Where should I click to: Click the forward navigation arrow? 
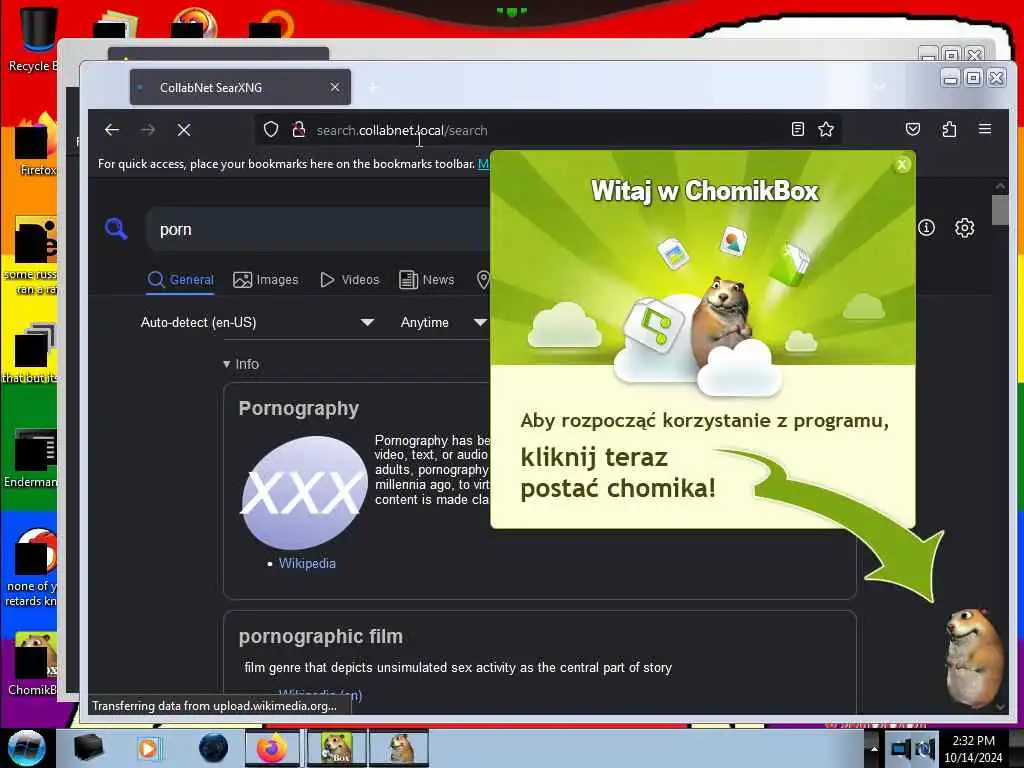pyautogui.click(x=148, y=130)
